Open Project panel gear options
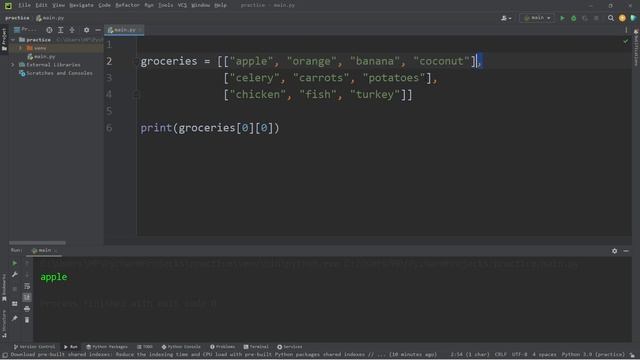This screenshot has width=640, height=360. point(87,30)
